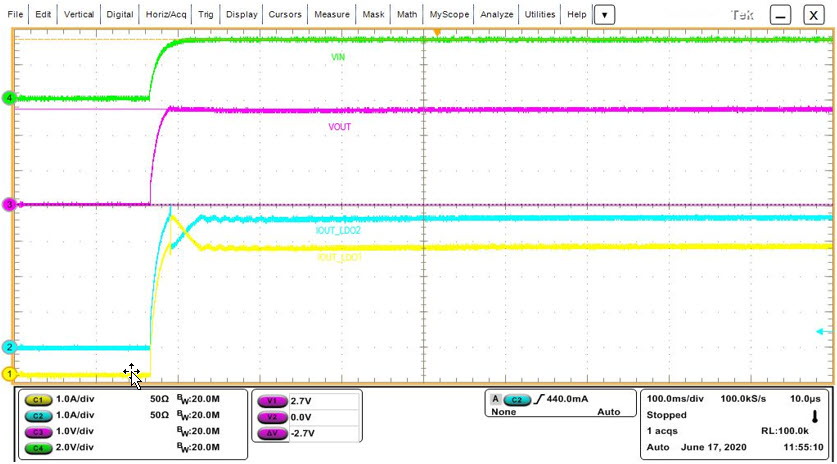Open the Analyze menu
This screenshot has width=837, height=464.
(496, 14)
